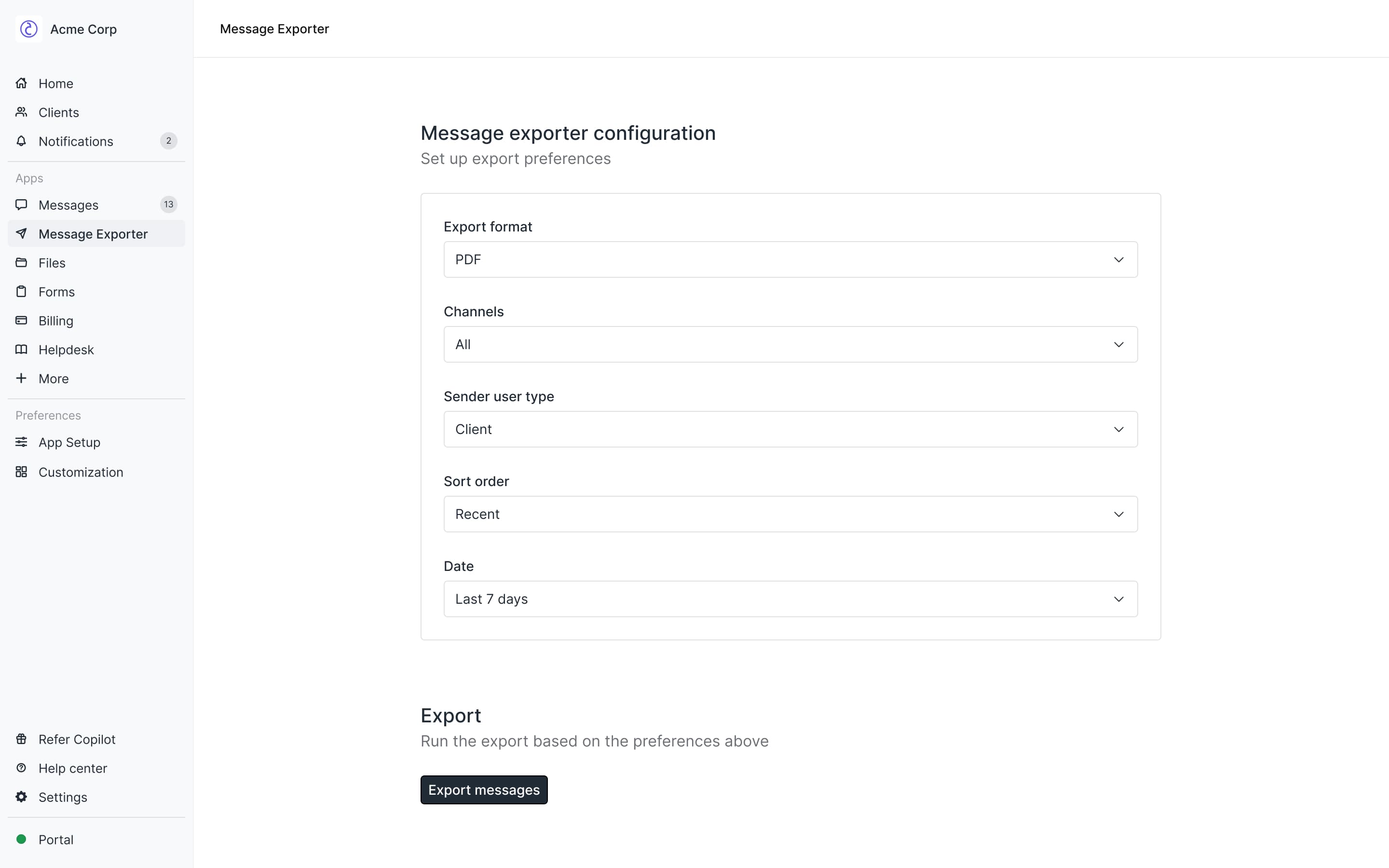Open the Sender user type dropdown
This screenshot has height=868, width=1389.
790,429
